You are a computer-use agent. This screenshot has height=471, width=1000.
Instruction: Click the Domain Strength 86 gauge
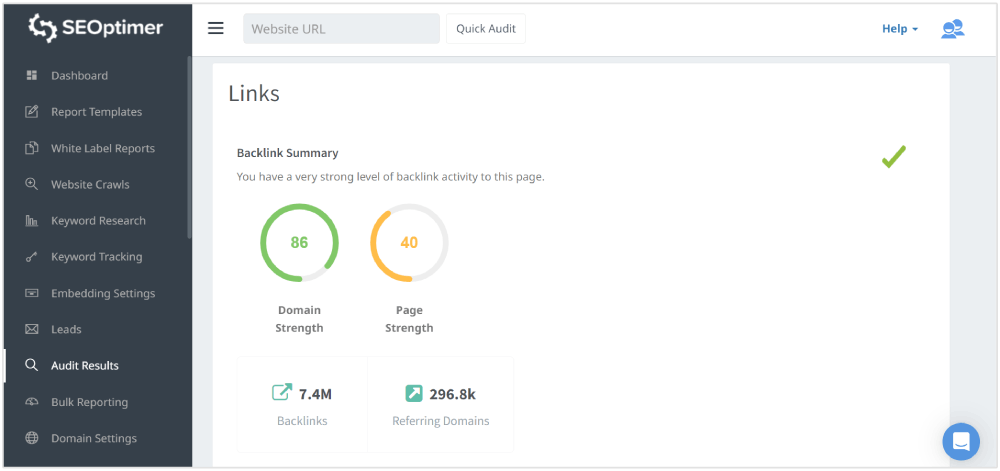(x=299, y=243)
